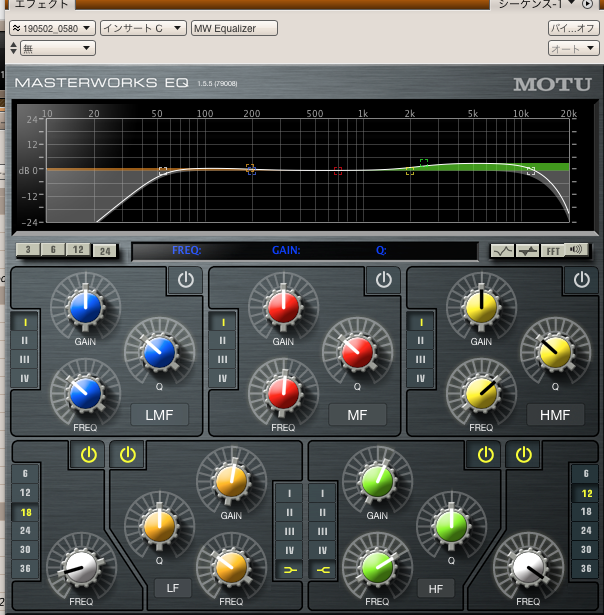Open the 無 preset dropdown

[58, 48]
